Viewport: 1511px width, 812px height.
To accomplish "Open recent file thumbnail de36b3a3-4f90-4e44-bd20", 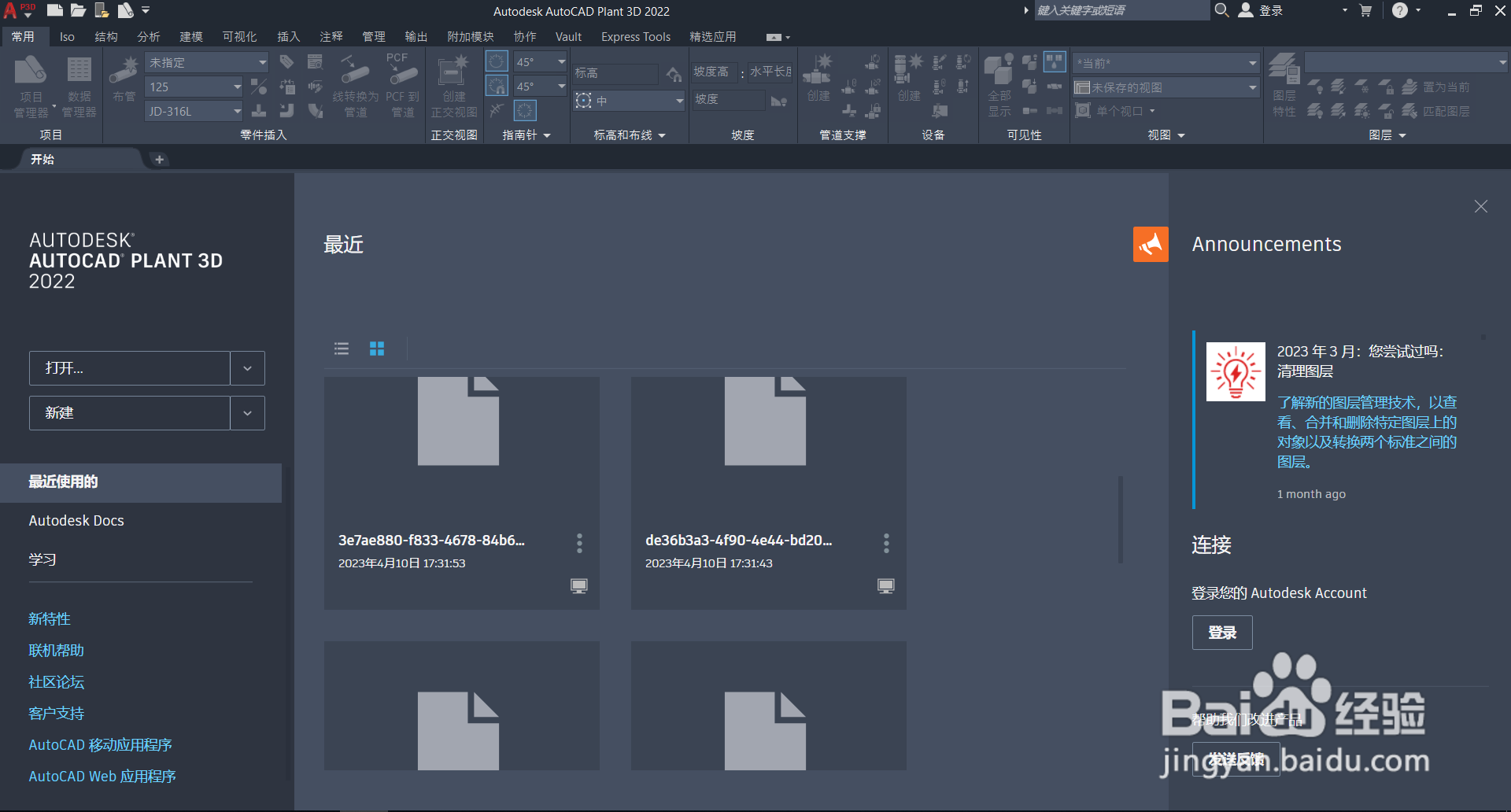I will [769, 493].
